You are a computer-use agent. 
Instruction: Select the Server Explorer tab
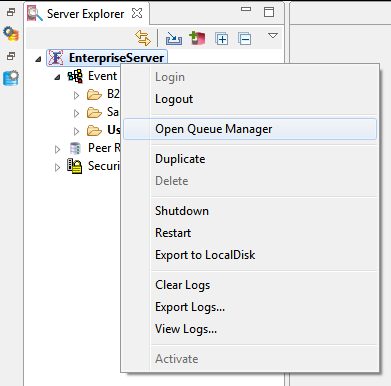85,14
